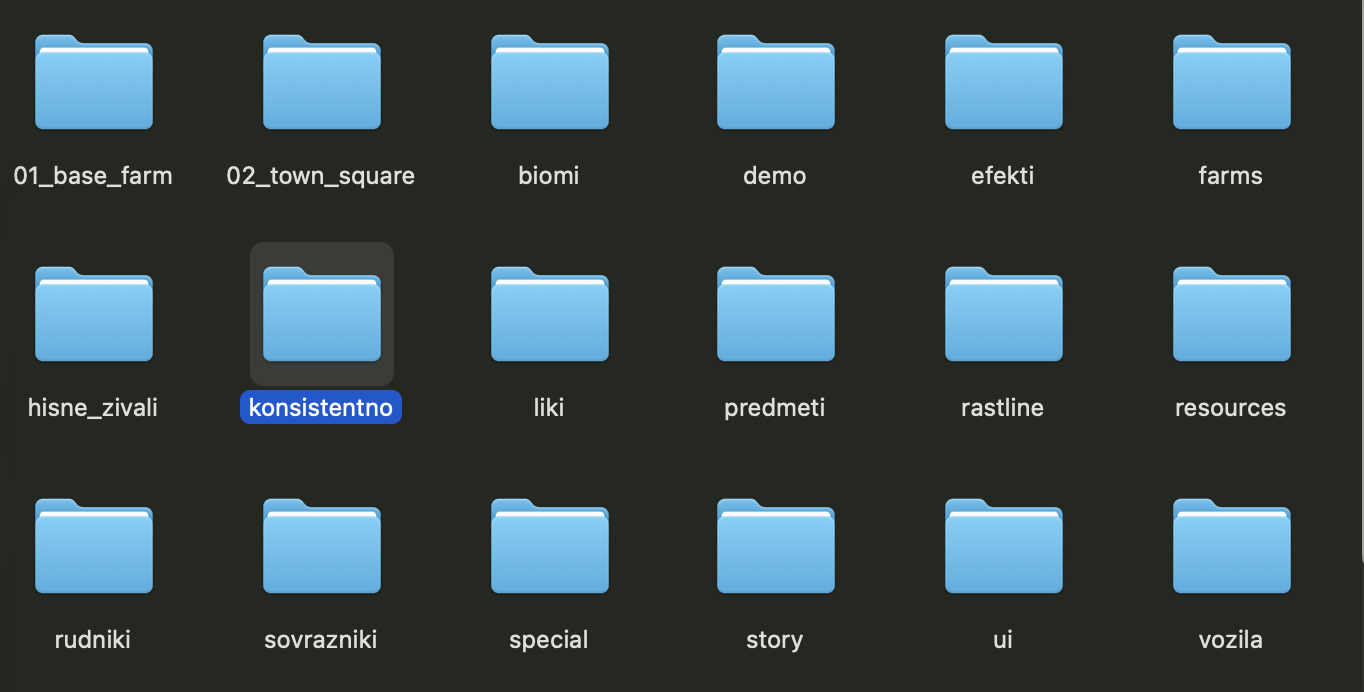The image size is (1364, 692).
Task: Select the biomi folder icon
Action: point(549,83)
